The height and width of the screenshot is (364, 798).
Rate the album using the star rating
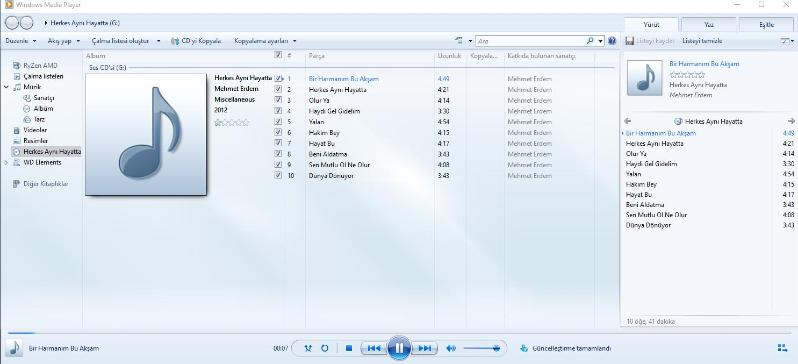232,122
